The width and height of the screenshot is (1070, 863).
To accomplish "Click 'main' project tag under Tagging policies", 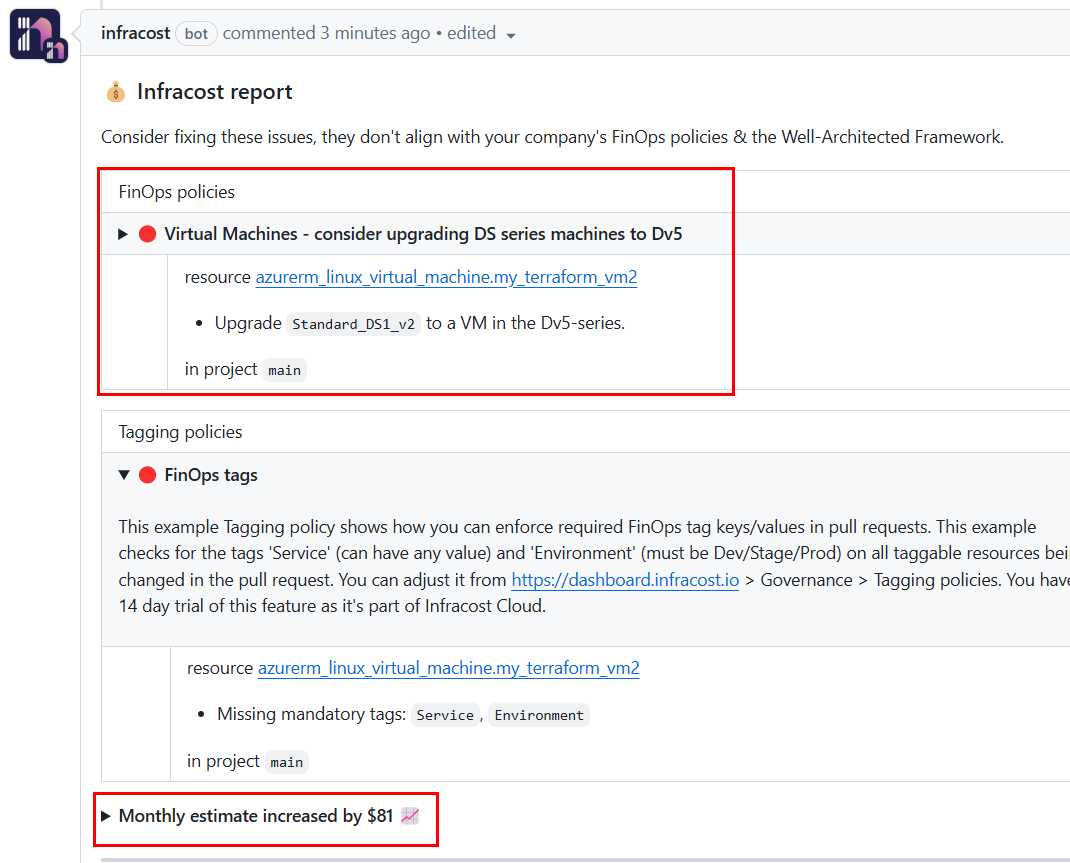I will click(287, 762).
